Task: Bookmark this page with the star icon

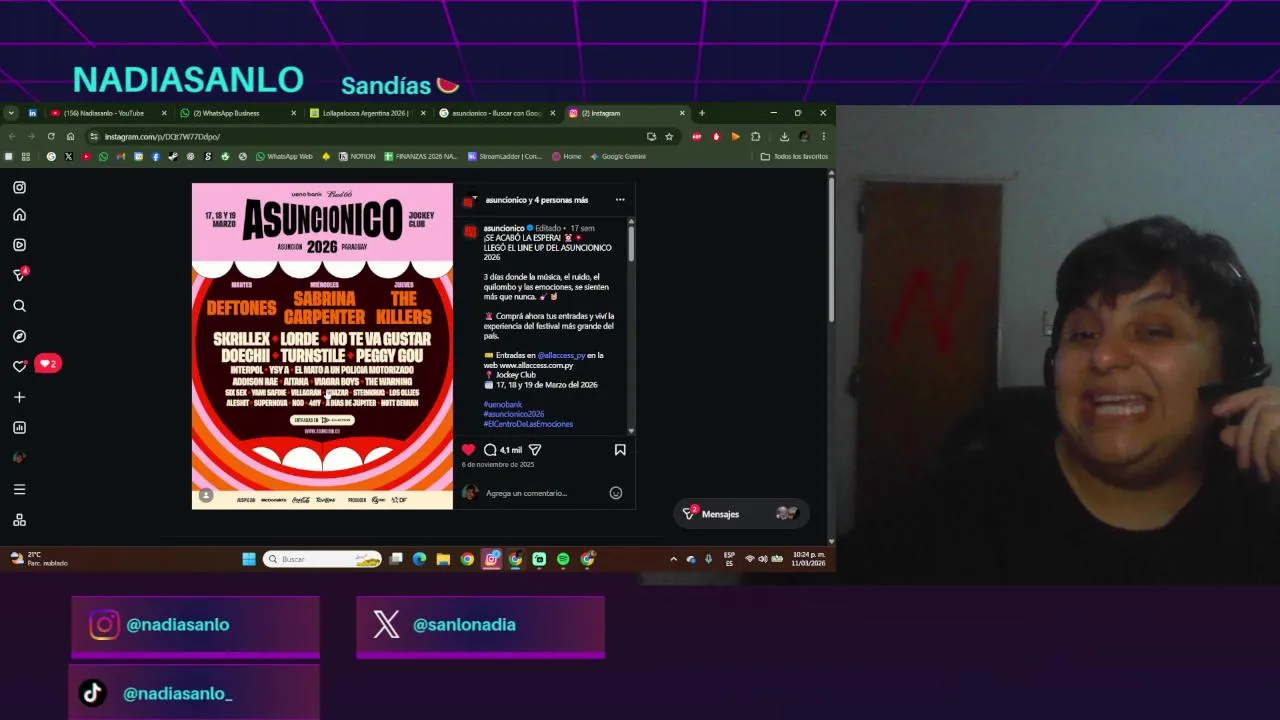Action: (x=669, y=136)
